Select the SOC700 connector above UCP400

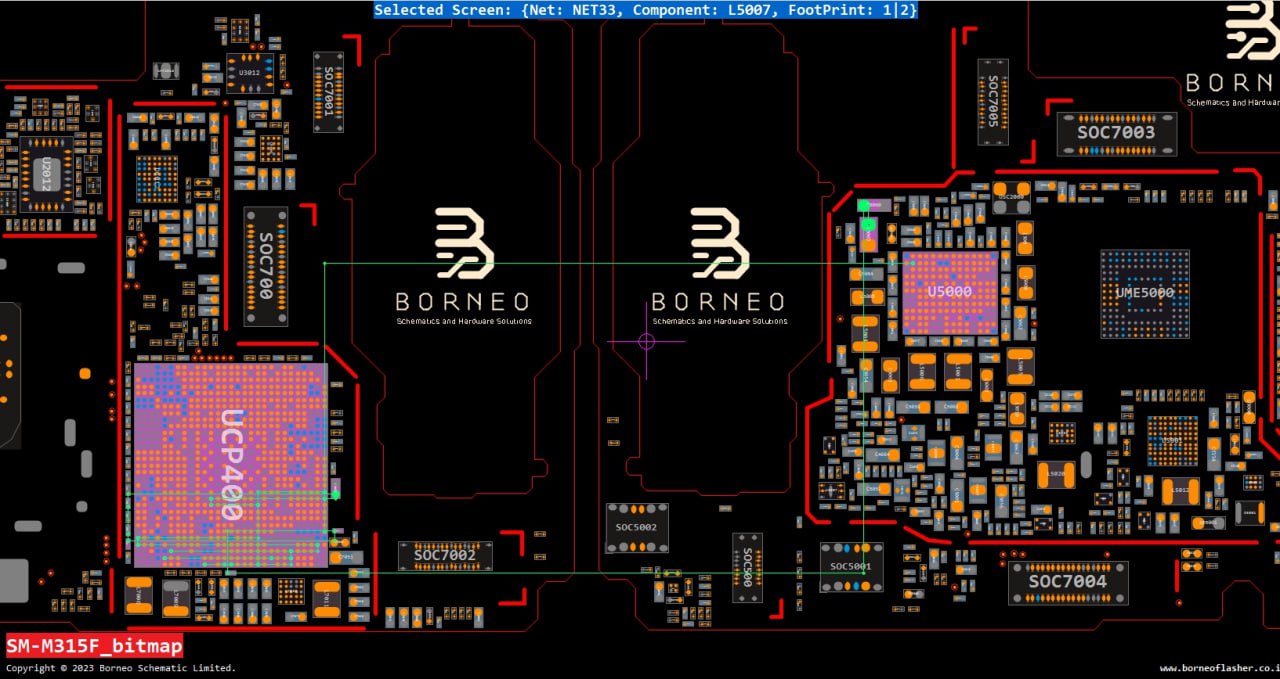point(266,266)
